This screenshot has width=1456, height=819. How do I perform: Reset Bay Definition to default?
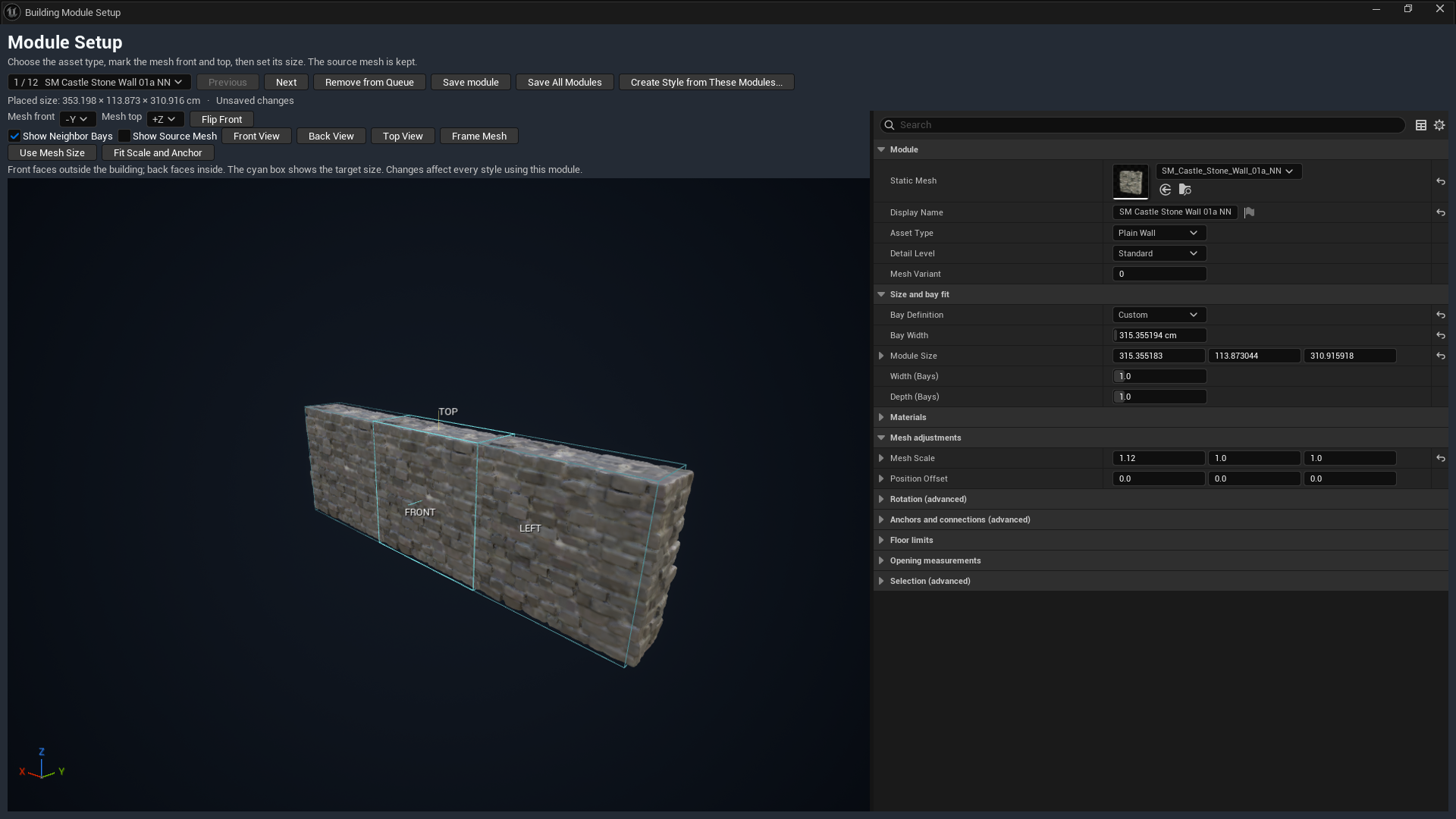tap(1440, 315)
